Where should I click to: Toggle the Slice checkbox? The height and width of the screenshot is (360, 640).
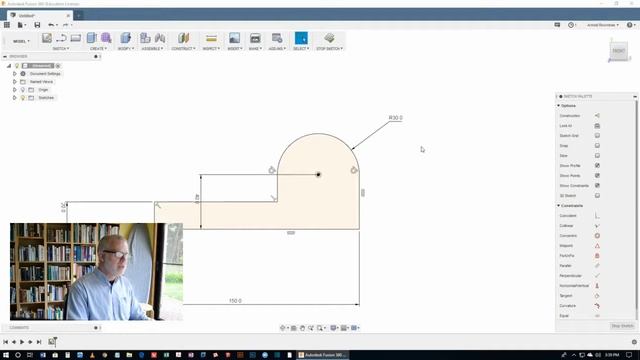click(x=597, y=156)
